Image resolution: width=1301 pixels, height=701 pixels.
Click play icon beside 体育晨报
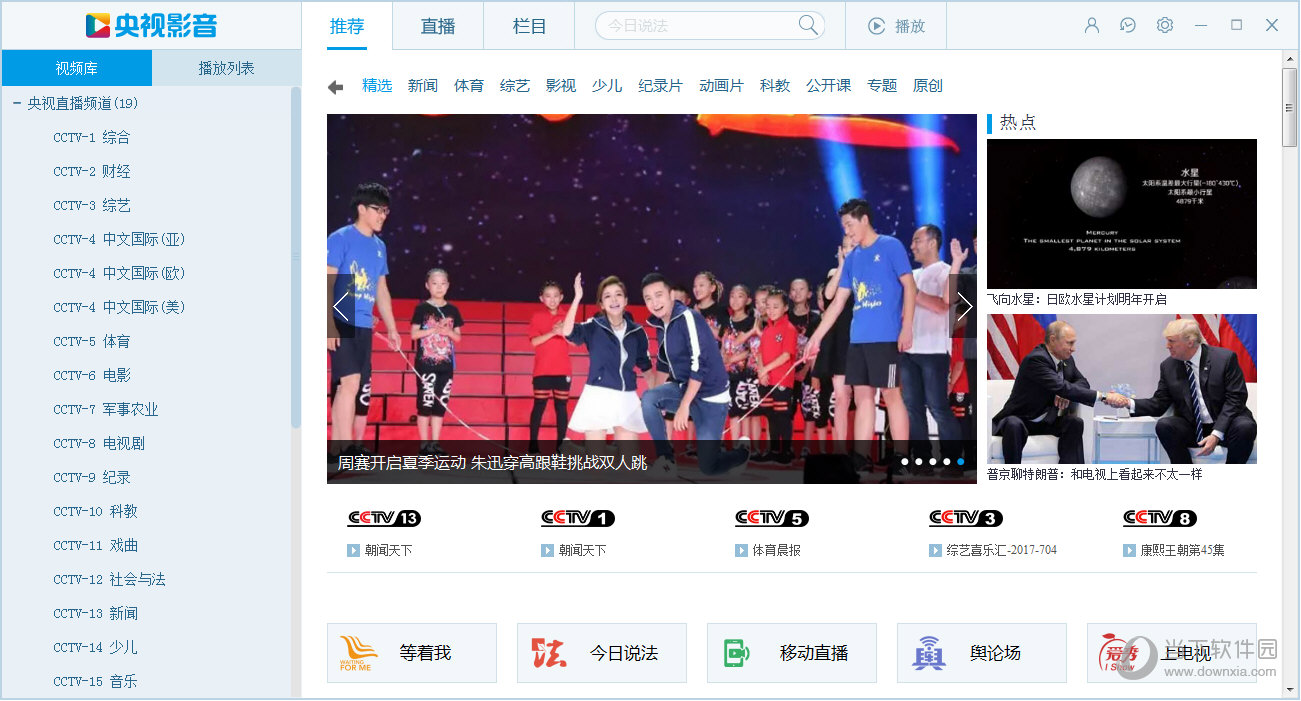[741, 551]
